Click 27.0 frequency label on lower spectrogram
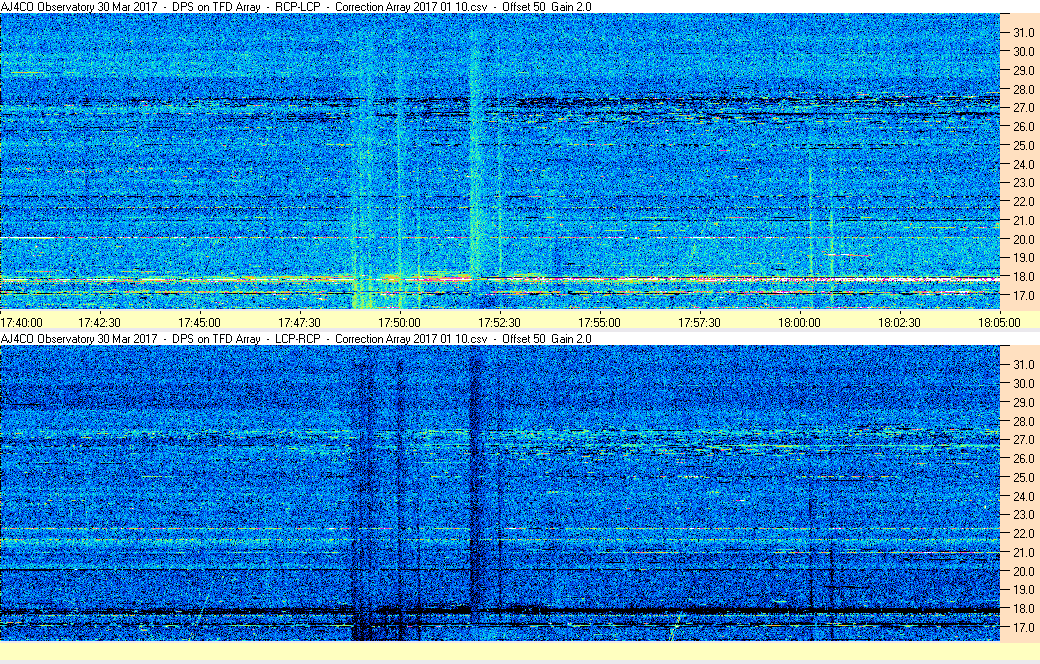Viewport: 1040px width, 664px height. (1024, 440)
